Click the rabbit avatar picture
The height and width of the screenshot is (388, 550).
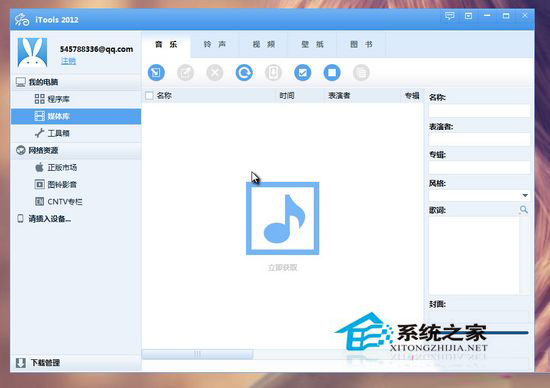[x=32, y=53]
